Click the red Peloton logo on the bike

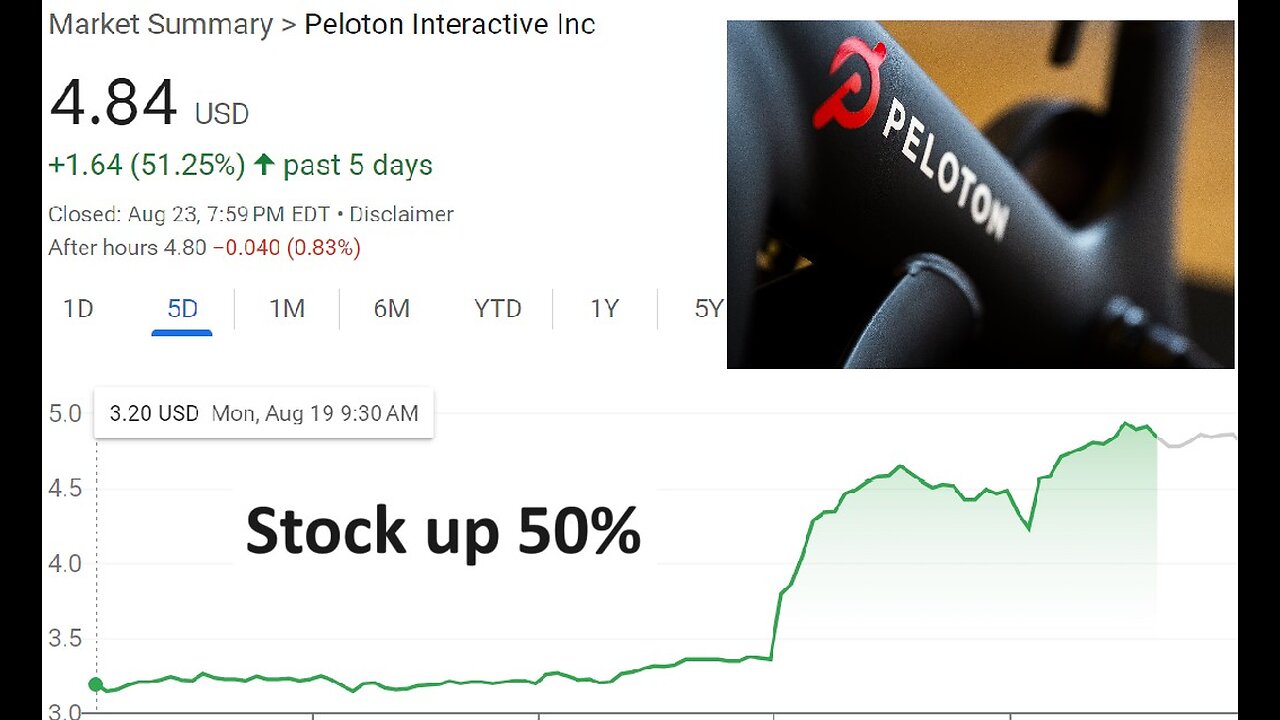pos(848,83)
